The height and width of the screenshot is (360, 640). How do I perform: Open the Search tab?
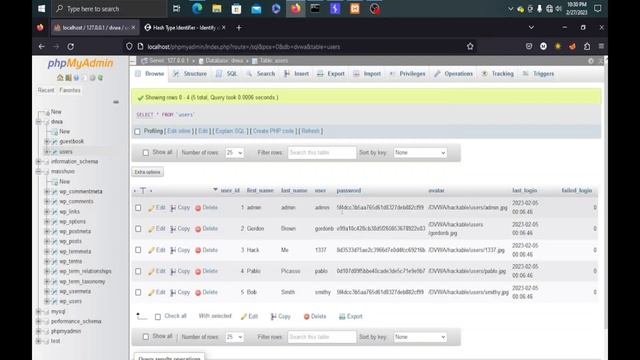pyautogui.click(x=260, y=74)
